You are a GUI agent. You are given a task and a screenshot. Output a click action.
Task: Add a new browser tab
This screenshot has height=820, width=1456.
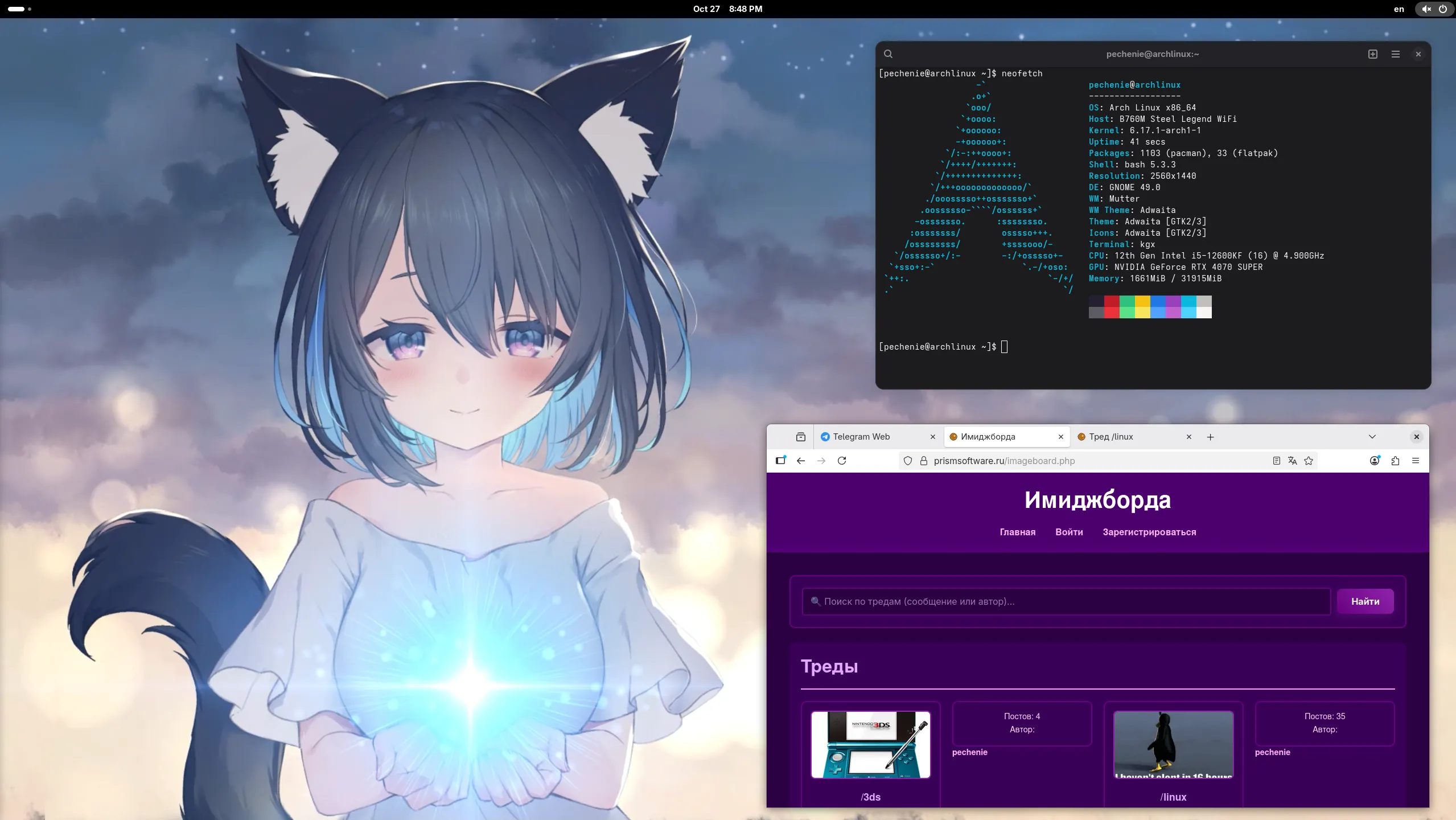pyautogui.click(x=1211, y=437)
